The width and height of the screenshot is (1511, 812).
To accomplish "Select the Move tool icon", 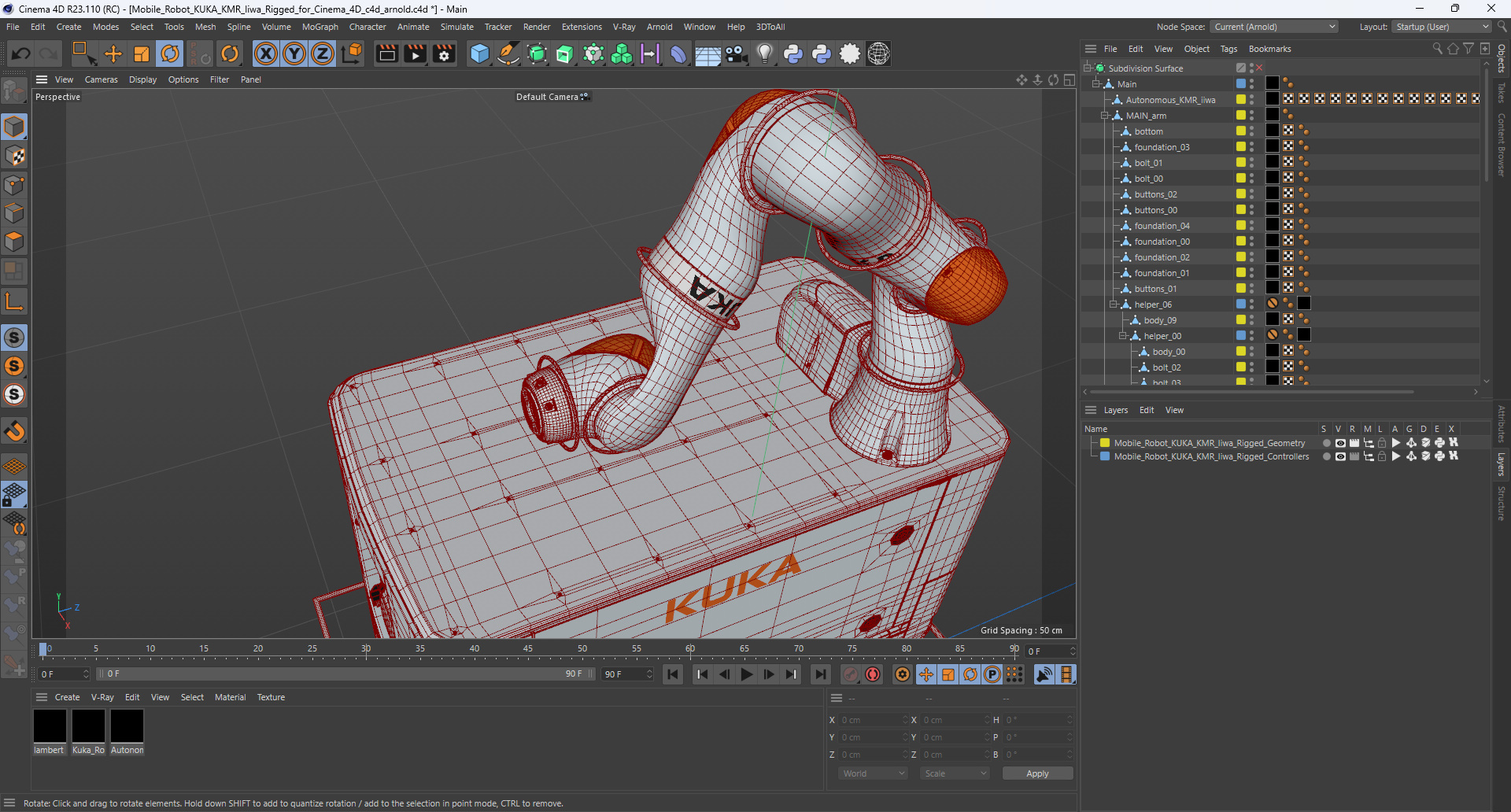I will [x=113, y=54].
